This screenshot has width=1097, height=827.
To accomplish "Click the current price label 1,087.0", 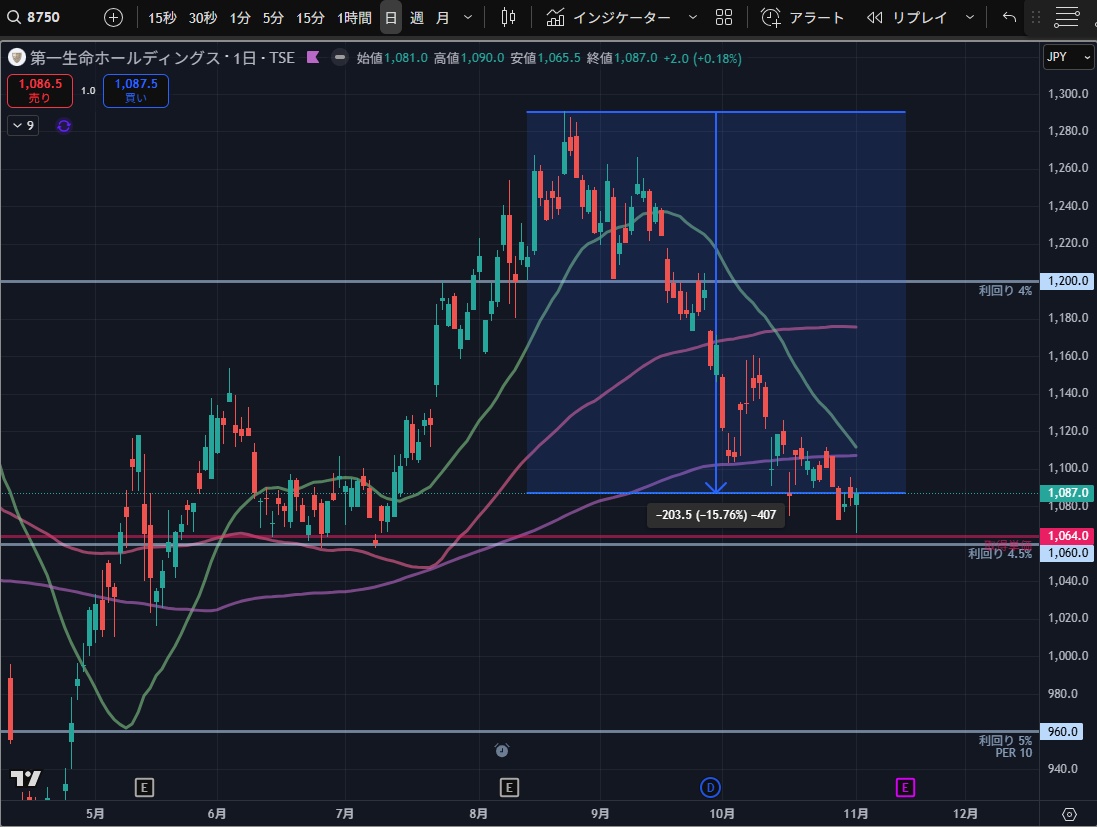I will [x=1067, y=493].
